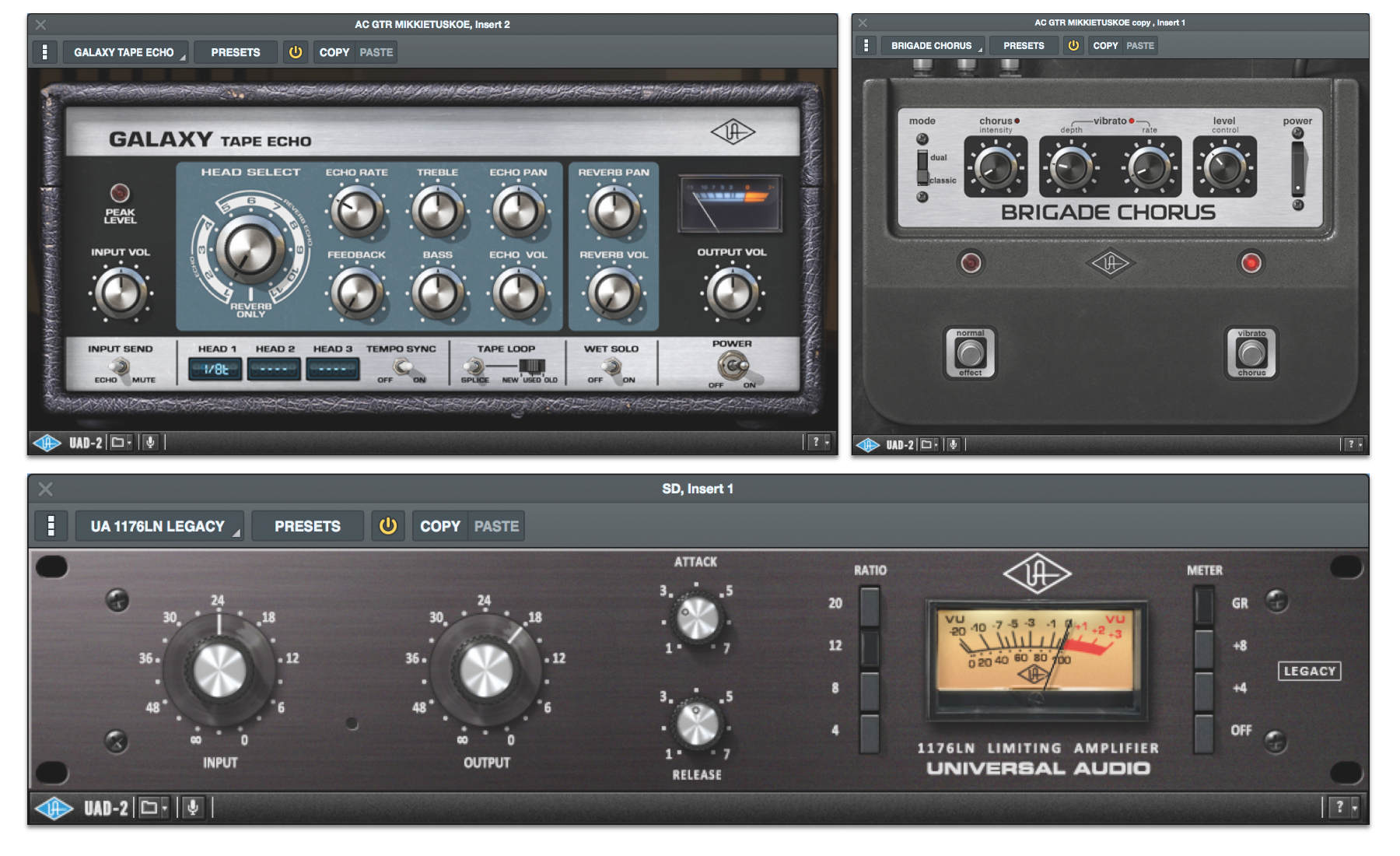Click the Bass knob on Galaxy Tape Echo
The height and width of the screenshot is (856, 1400).
pyautogui.click(x=437, y=294)
